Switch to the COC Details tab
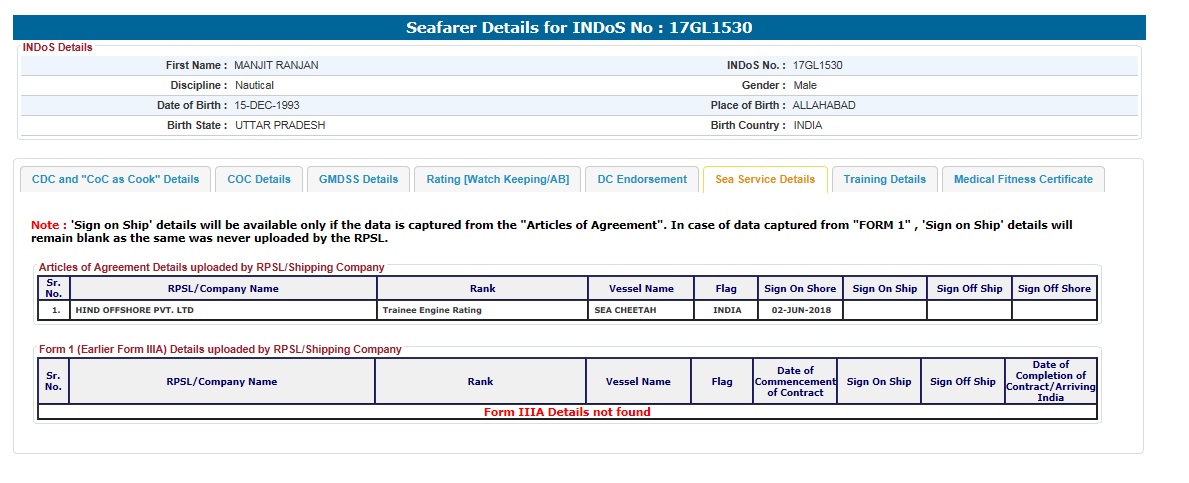 259,179
